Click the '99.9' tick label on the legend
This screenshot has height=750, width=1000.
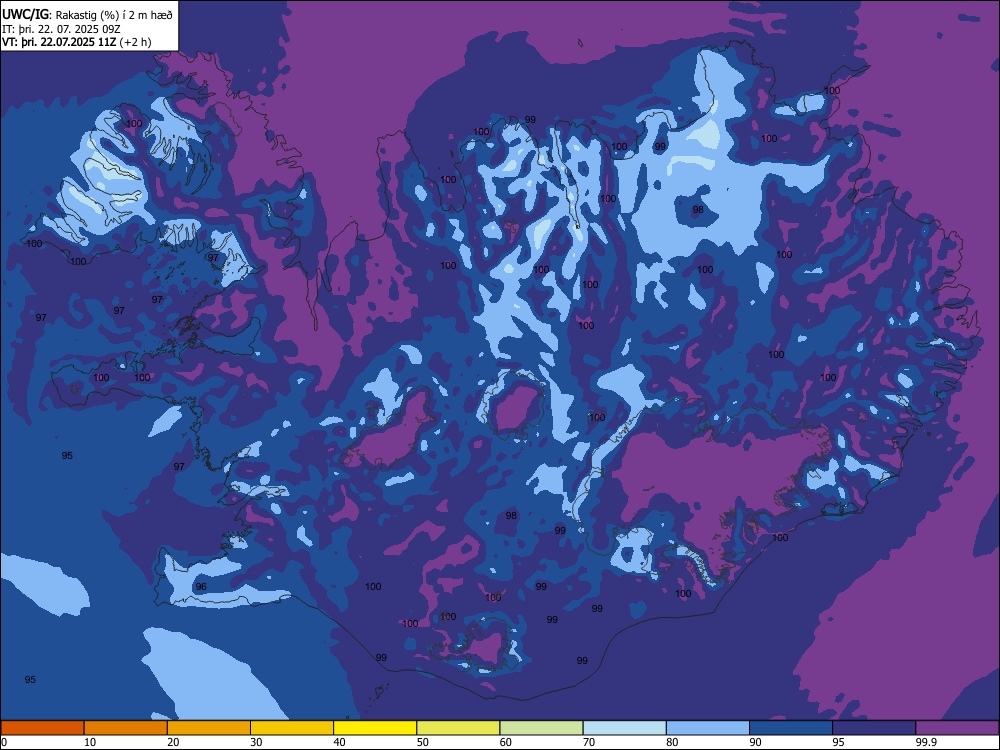click(x=926, y=742)
